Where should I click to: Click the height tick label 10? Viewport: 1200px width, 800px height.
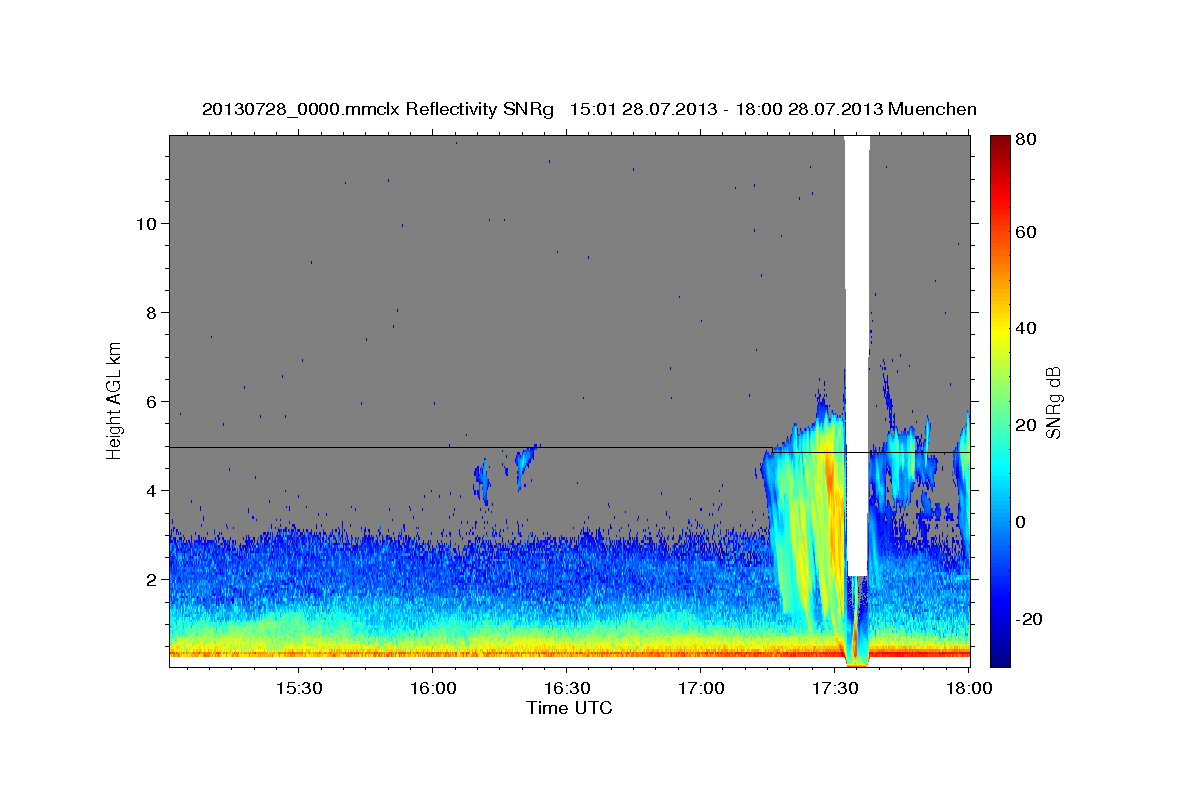point(148,223)
